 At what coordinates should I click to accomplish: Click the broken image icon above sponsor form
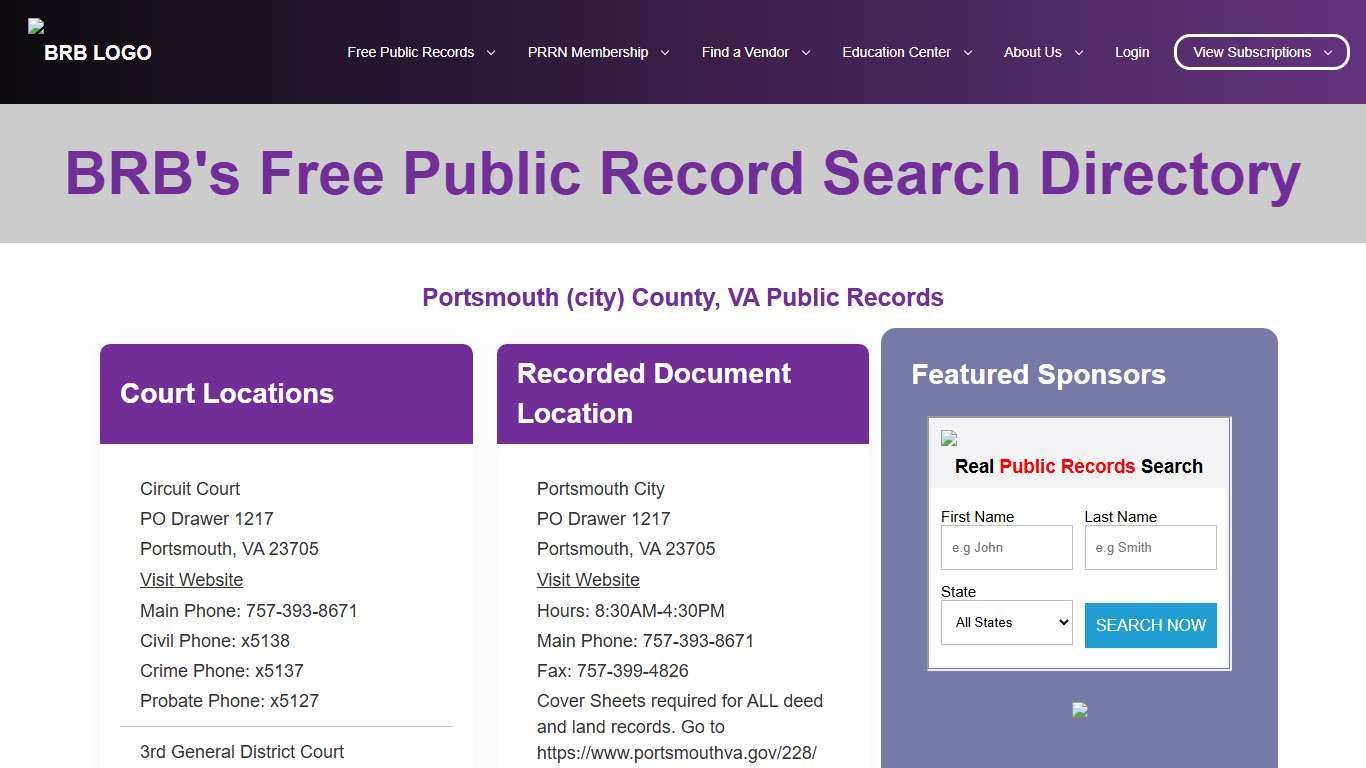point(948,438)
